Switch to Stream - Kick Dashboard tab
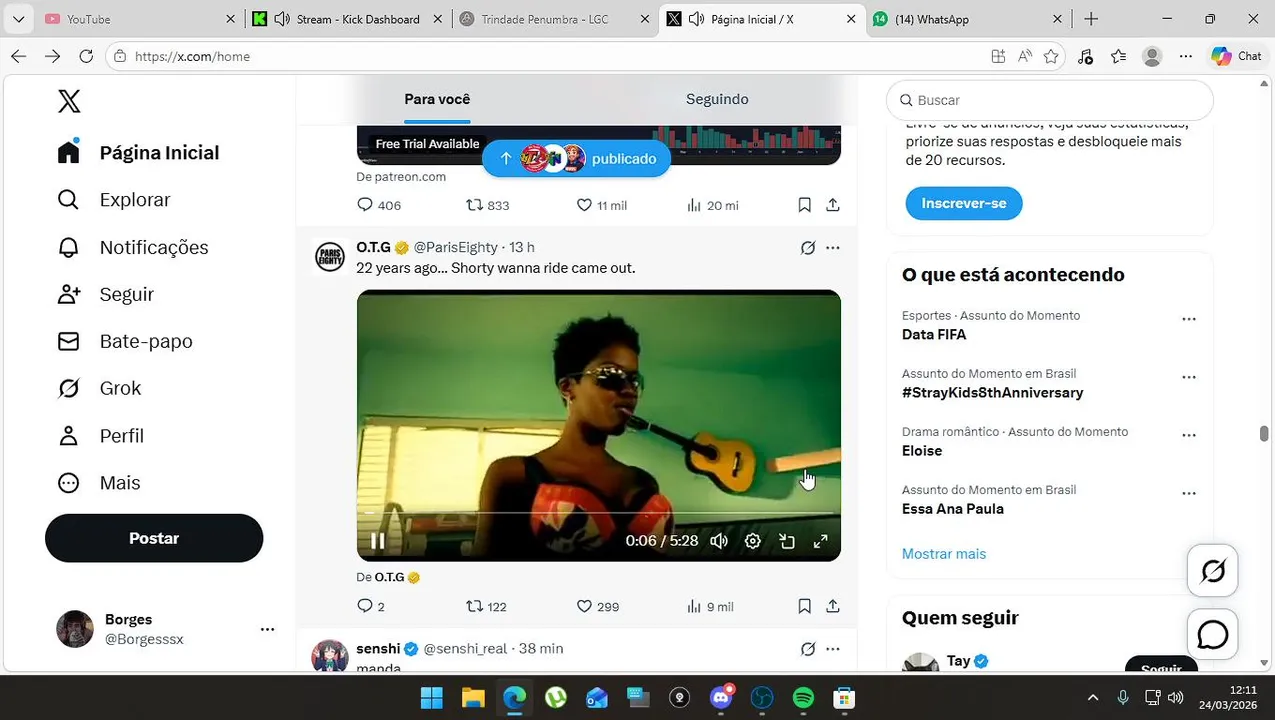This screenshot has width=1275, height=720. pyautogui.click(x=346, y=19)
